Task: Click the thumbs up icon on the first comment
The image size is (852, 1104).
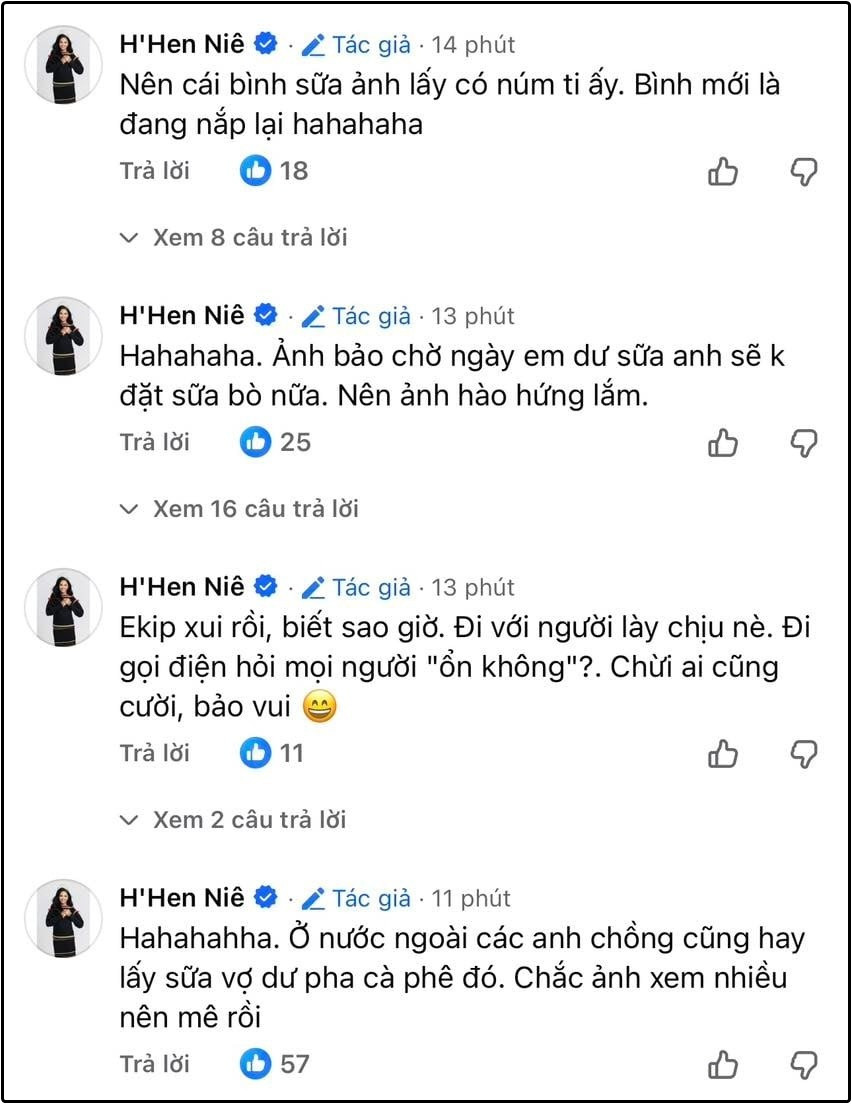Action: pyautogui.click(x=723, y=172)
